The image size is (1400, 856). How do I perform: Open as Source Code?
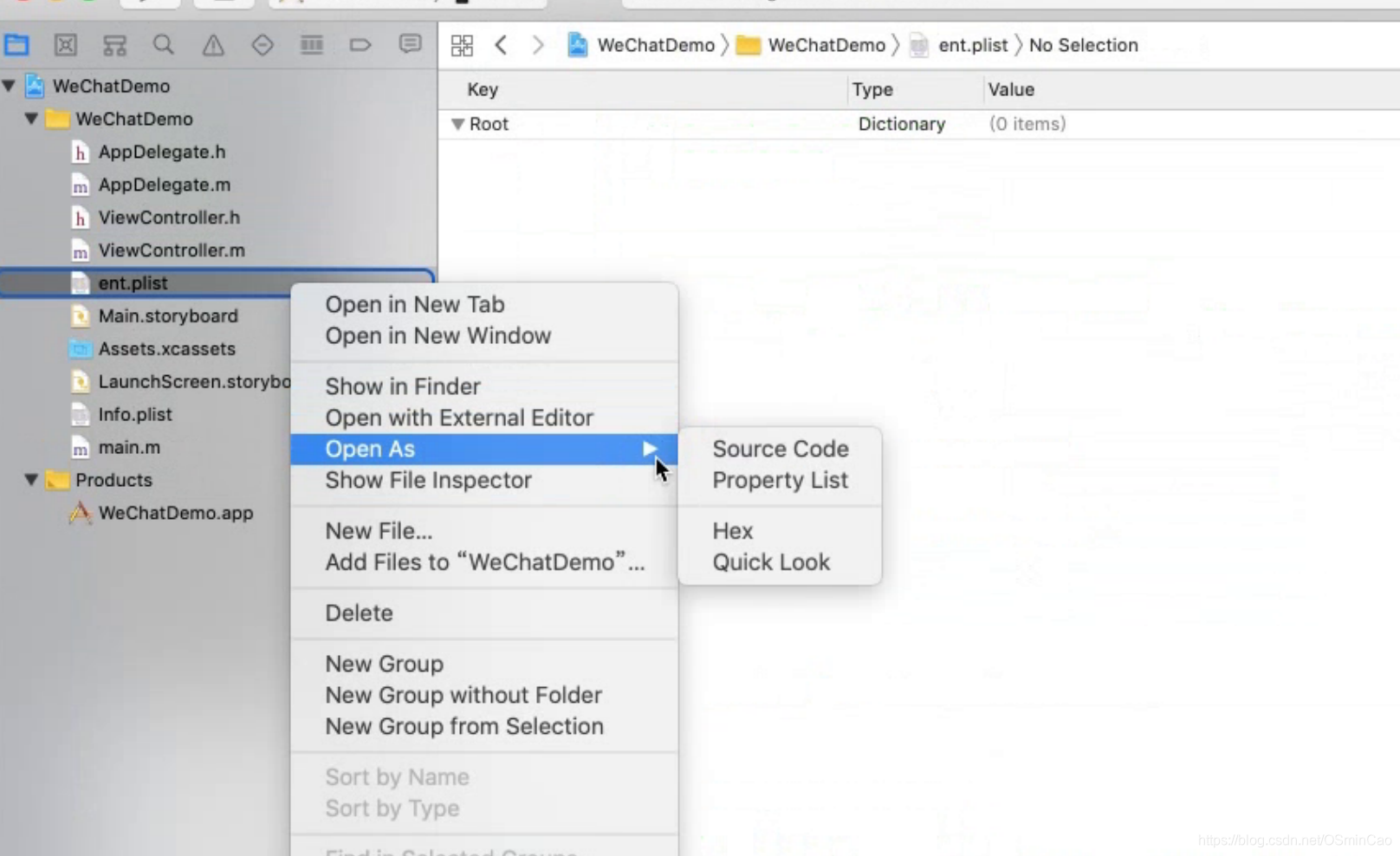coord(780,449)
